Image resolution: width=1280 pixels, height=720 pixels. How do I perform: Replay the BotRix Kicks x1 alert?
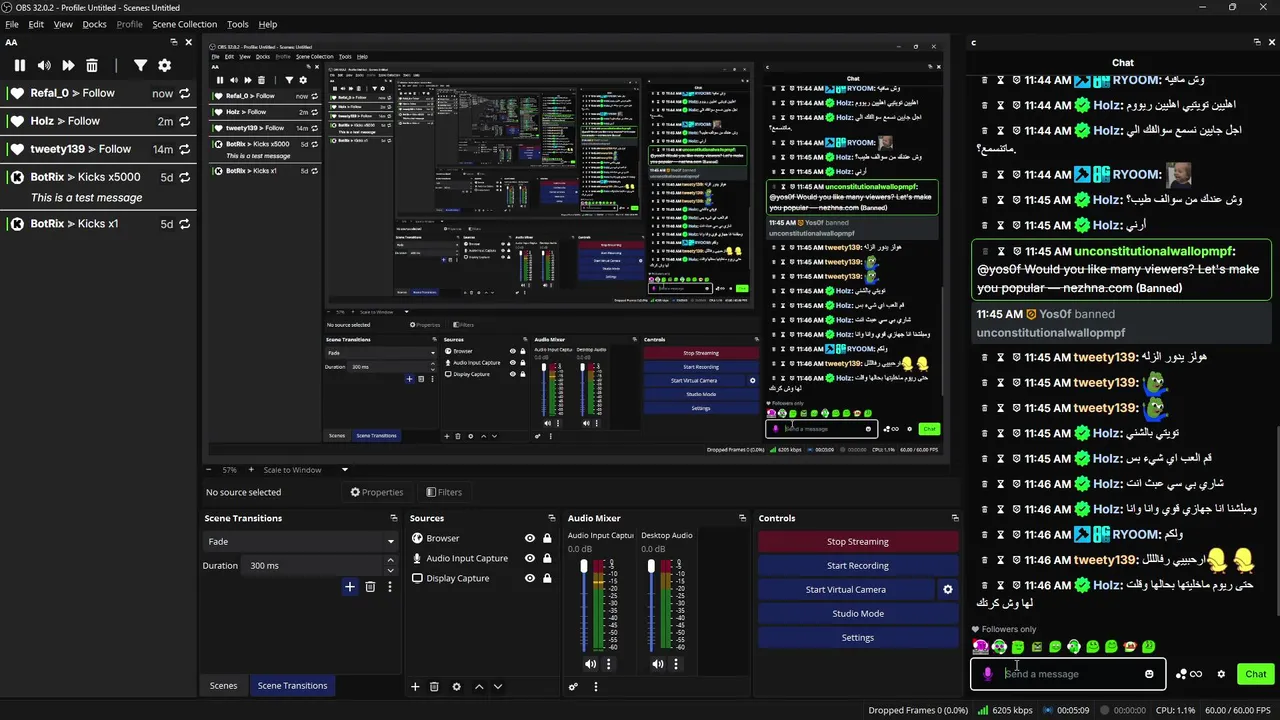(184, 224)
